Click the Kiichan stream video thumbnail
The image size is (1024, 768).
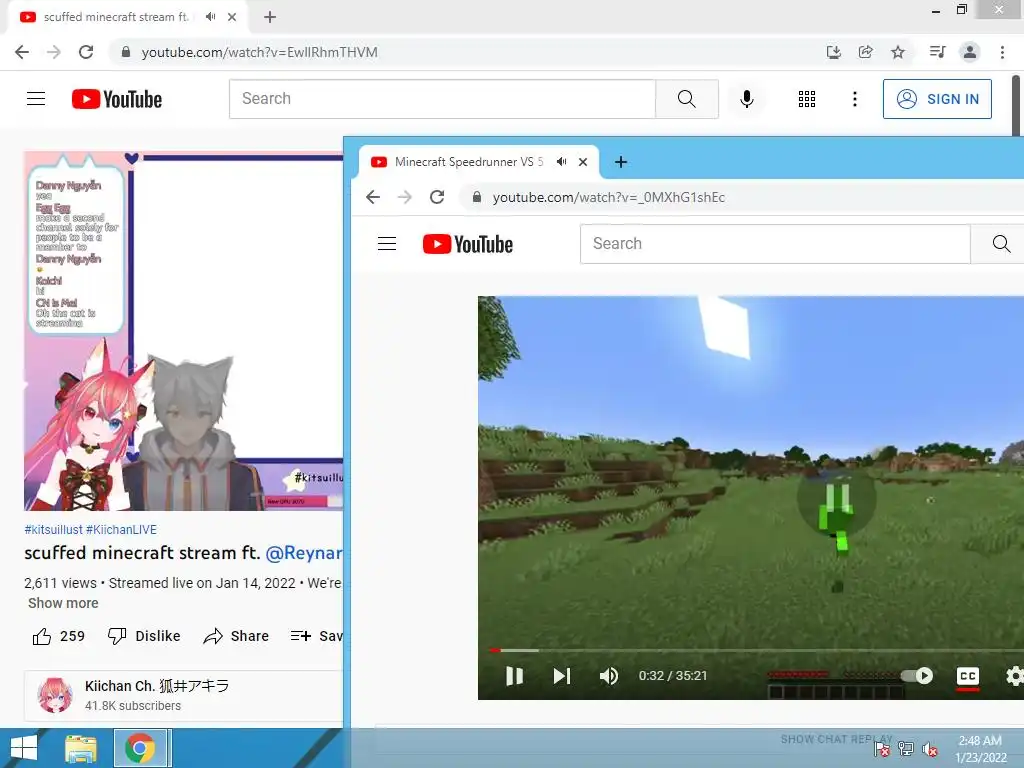[184, 331]
